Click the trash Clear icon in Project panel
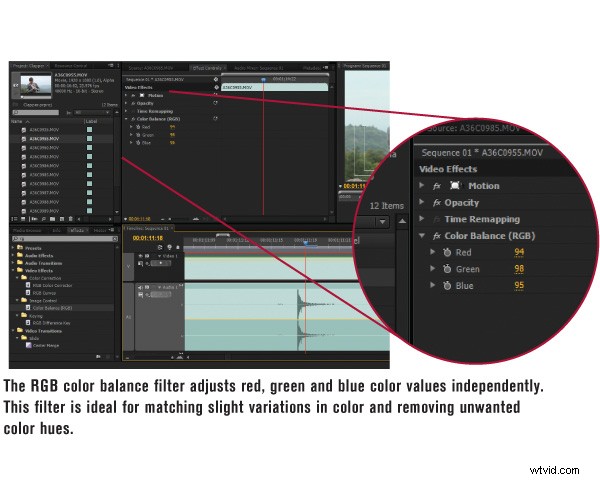 point(70,219)
